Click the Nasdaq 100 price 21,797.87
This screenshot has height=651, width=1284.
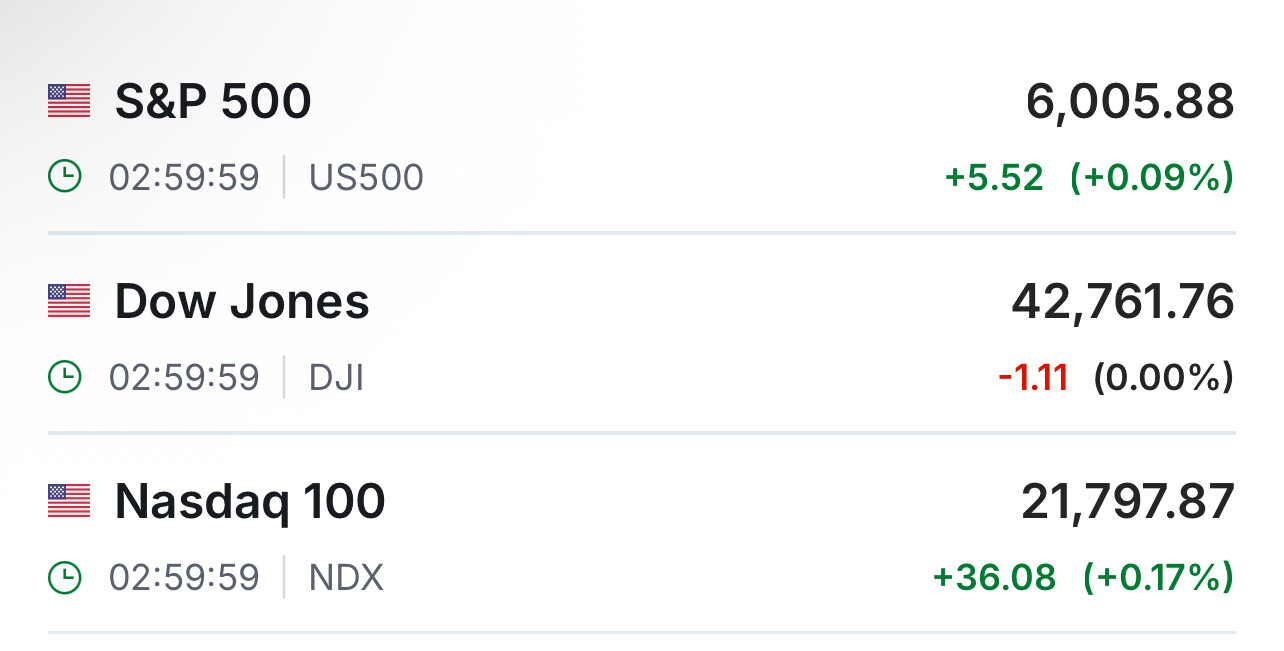pyautogui.click(x=1128, y=501)
